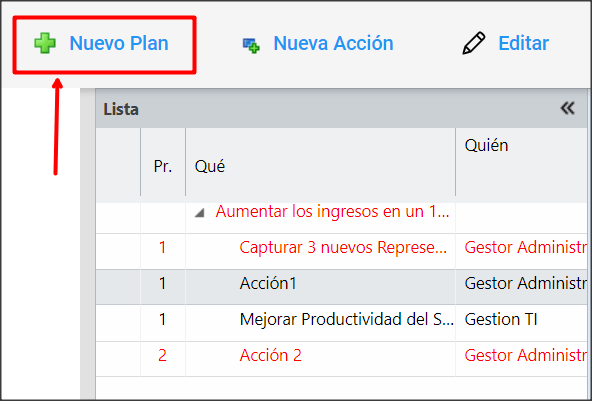Click the Nueva Acción screen-plus icon
The height and width of the screenshot is (401, 592).
[x=251, y=46]
